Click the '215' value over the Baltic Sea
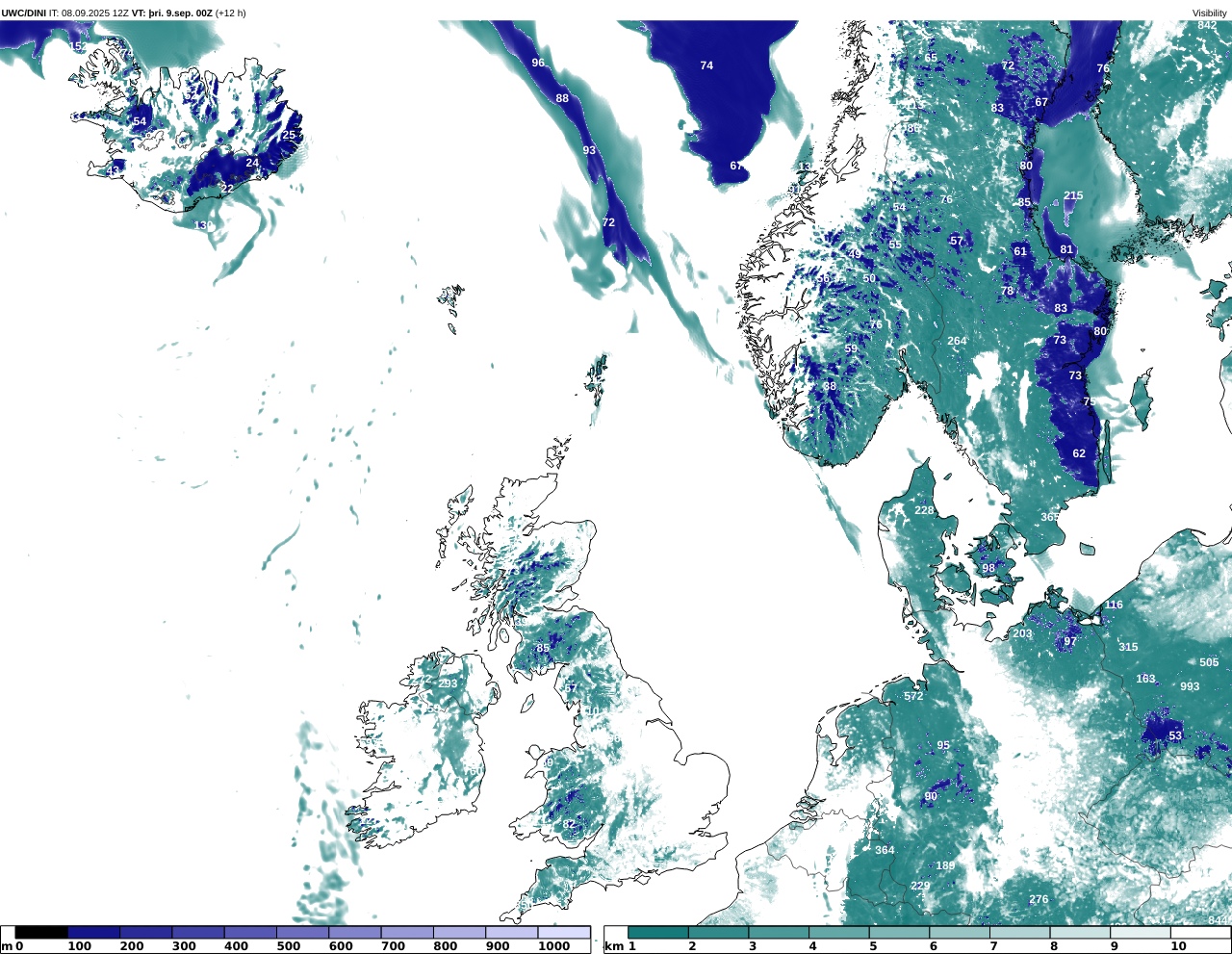1232x954 pixels. (x=1073, y=195)
